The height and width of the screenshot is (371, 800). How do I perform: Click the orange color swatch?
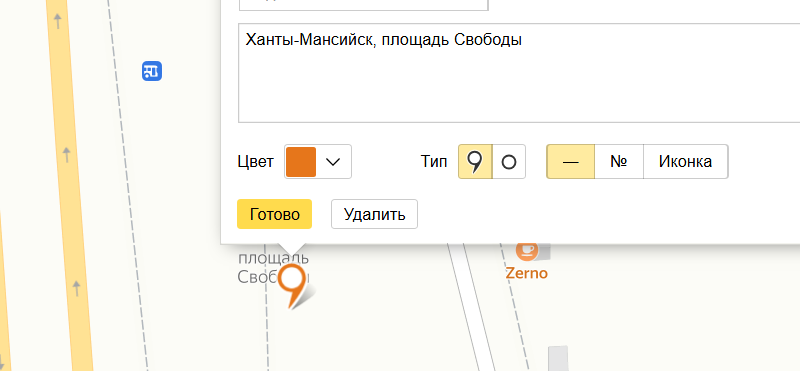pyautogui.click(x=301, y=162)
